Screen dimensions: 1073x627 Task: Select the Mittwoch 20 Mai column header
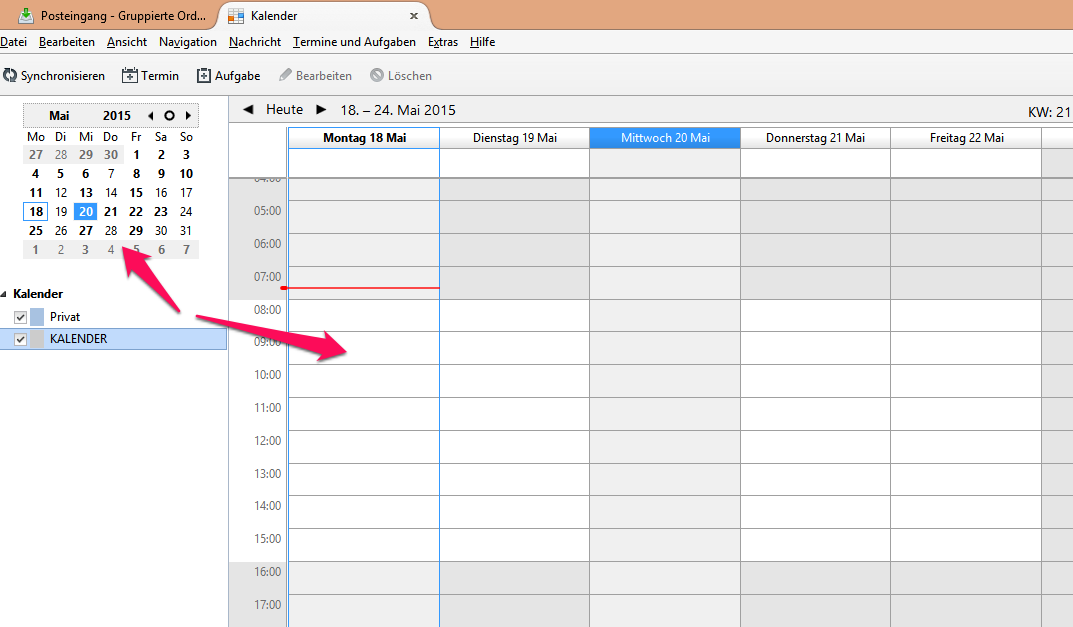pyautogui.click(x=665, y=138)
